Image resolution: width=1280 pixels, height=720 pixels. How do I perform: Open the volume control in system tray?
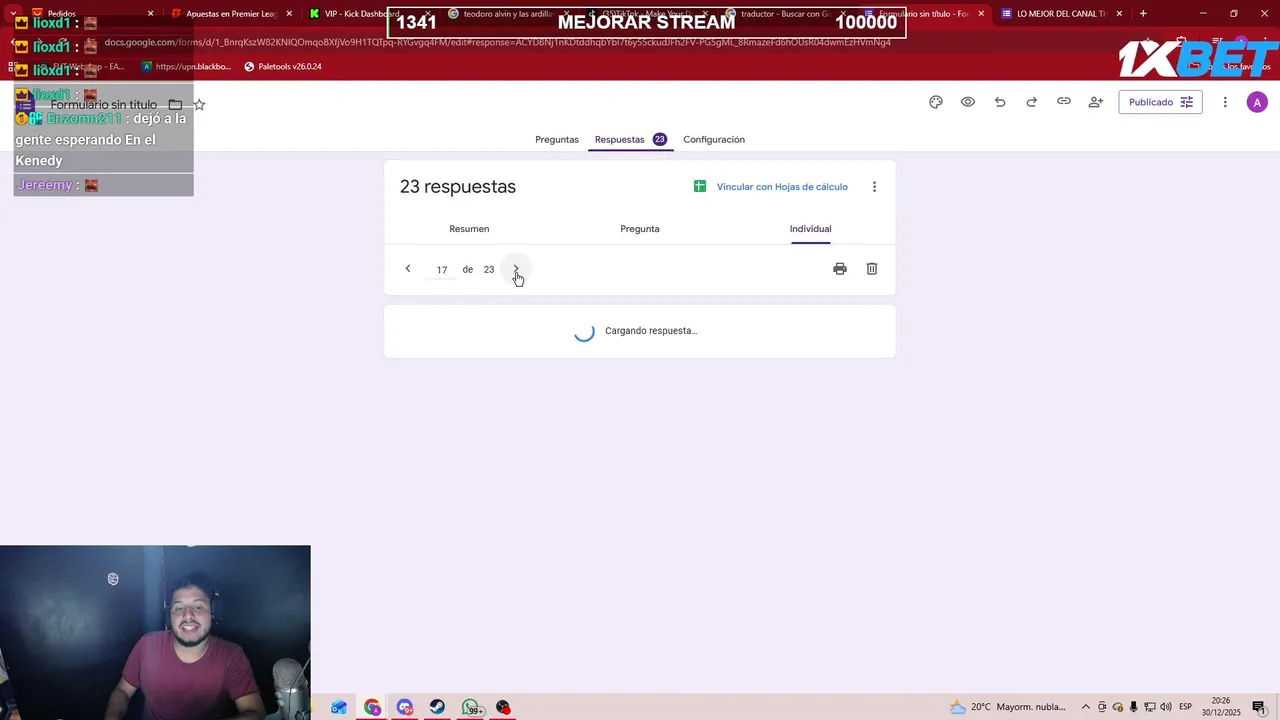point(1166,707)
